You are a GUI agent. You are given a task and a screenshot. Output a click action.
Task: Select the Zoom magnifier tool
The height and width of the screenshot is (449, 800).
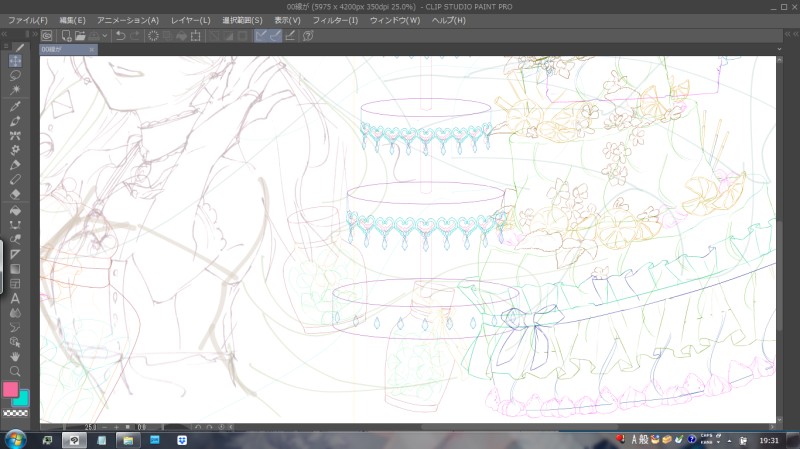[15, 371]
